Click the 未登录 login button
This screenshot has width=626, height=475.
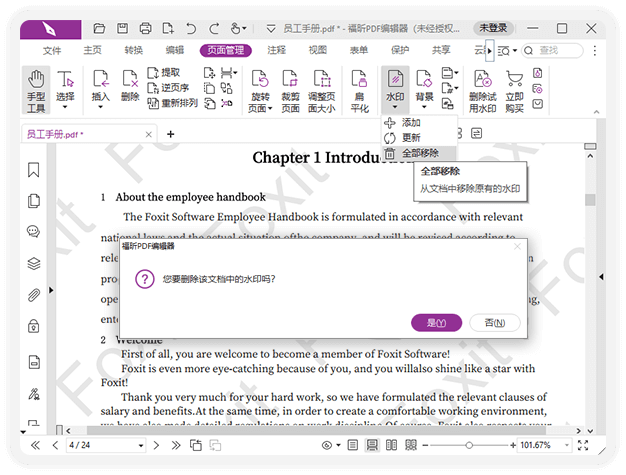(493, 28)
